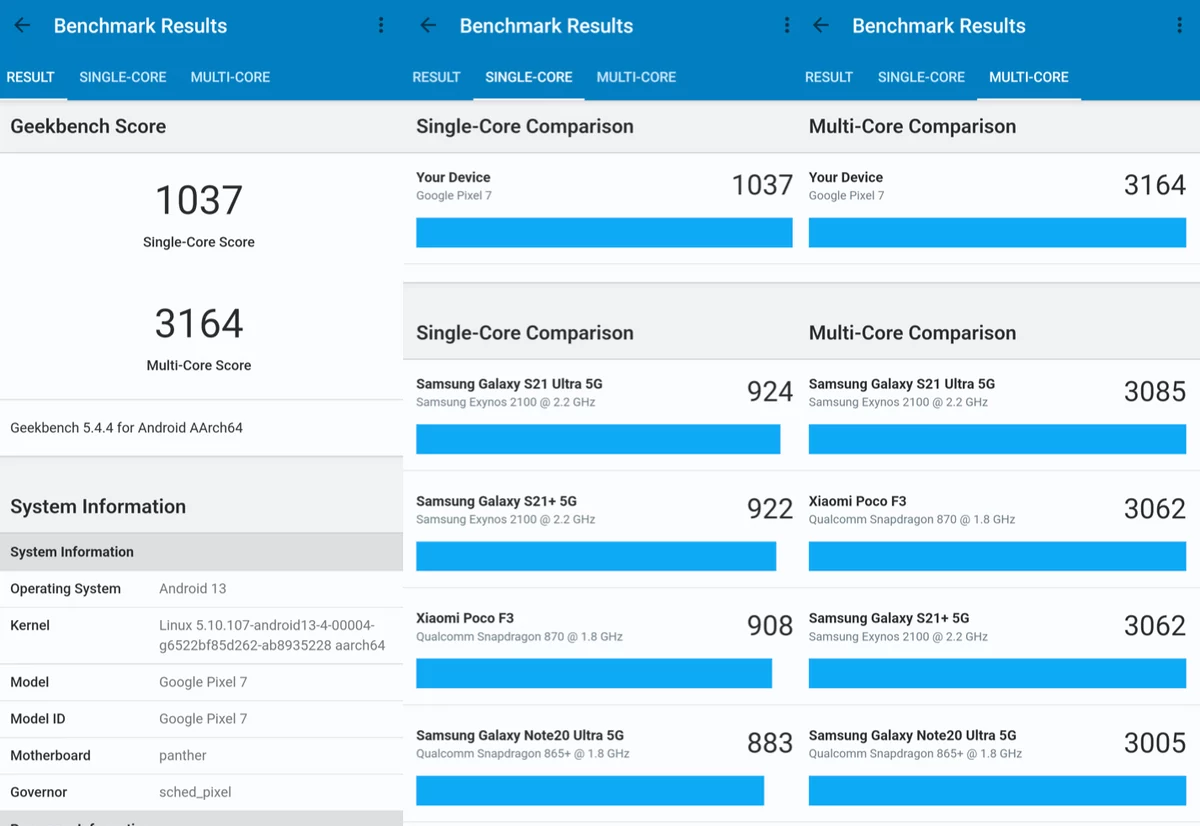Tap the back arrow on the Geekbench Score screen
This screenshot has width=1200, height=826.
click(x=22, y=26)
